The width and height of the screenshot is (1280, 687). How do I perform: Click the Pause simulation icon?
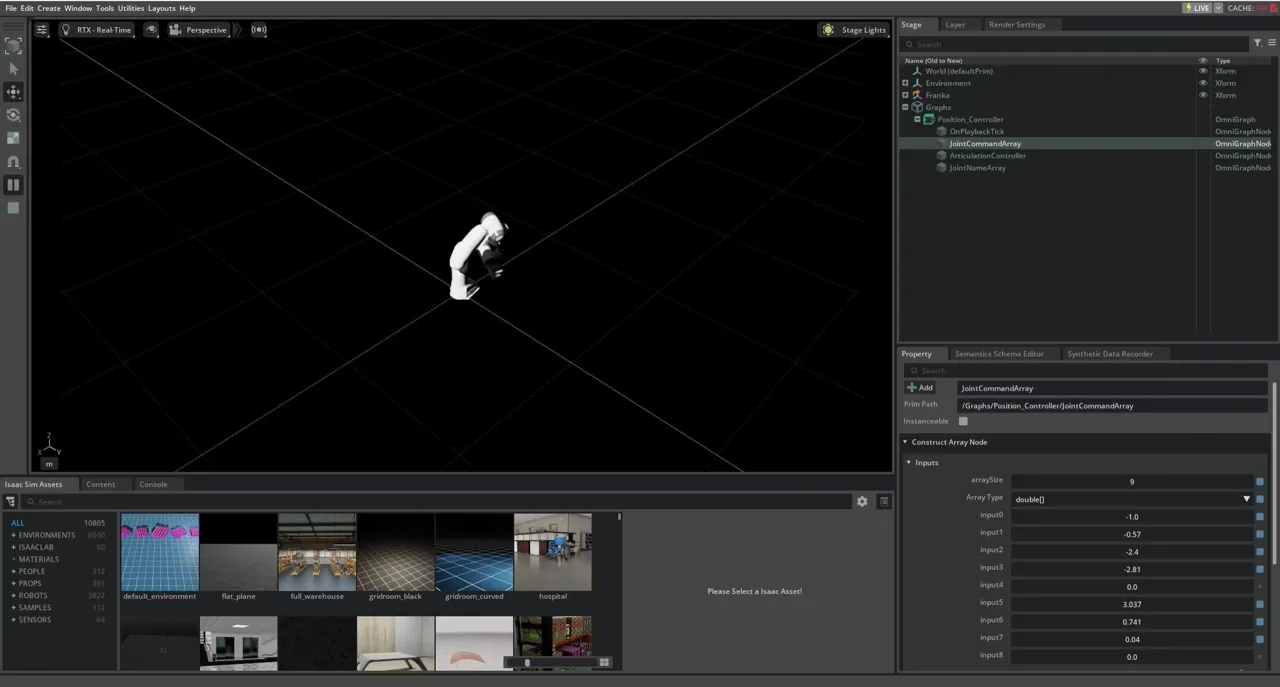point(13,184)
